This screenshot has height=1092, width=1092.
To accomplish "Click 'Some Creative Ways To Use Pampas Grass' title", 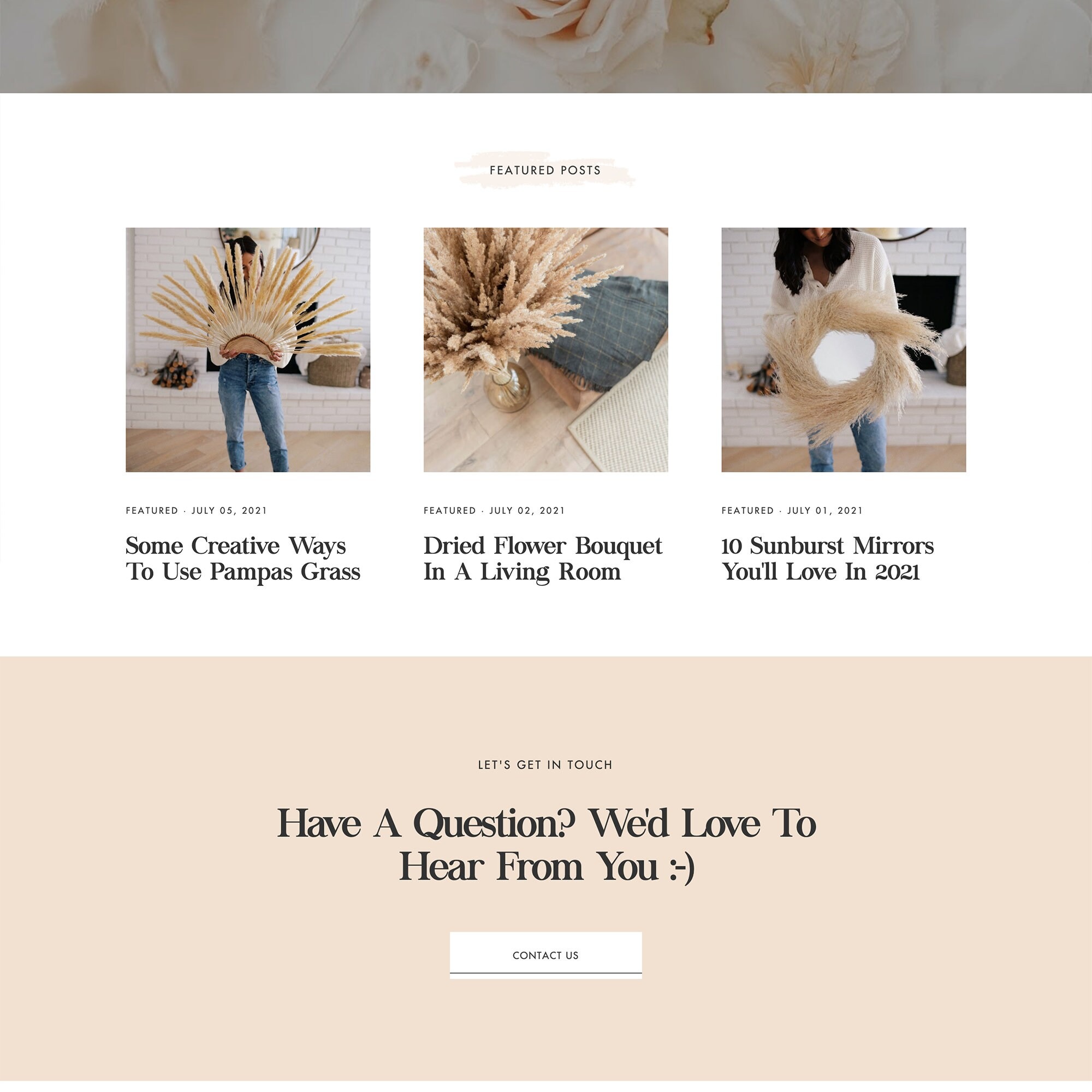I will tap(243, 559).
